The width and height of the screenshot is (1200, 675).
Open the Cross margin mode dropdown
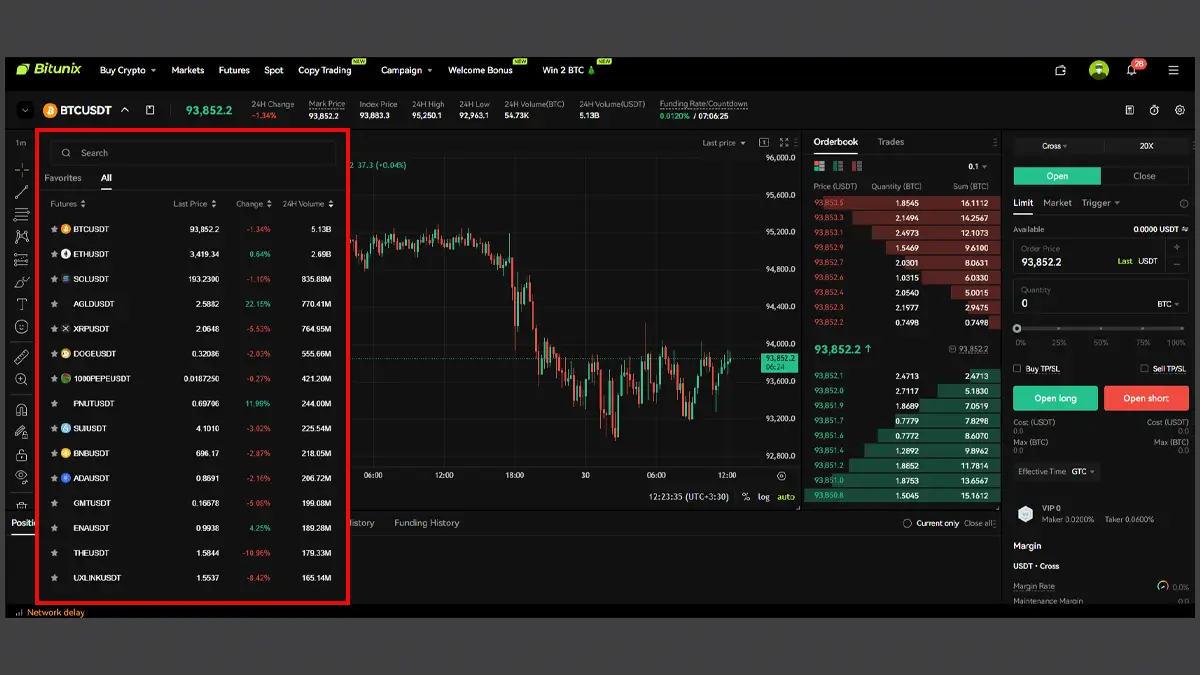tap(1055, 146)
